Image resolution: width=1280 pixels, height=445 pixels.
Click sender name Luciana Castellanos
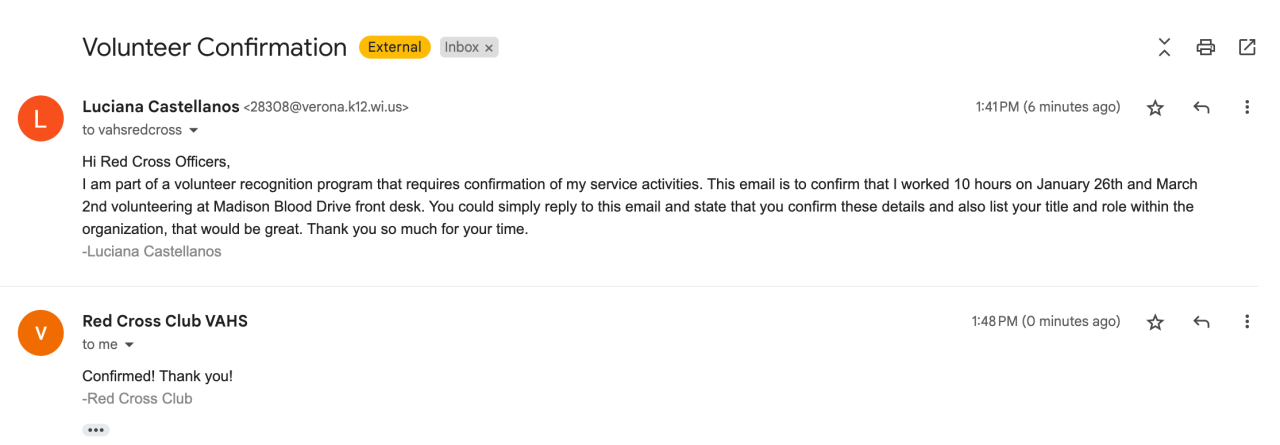160,107
